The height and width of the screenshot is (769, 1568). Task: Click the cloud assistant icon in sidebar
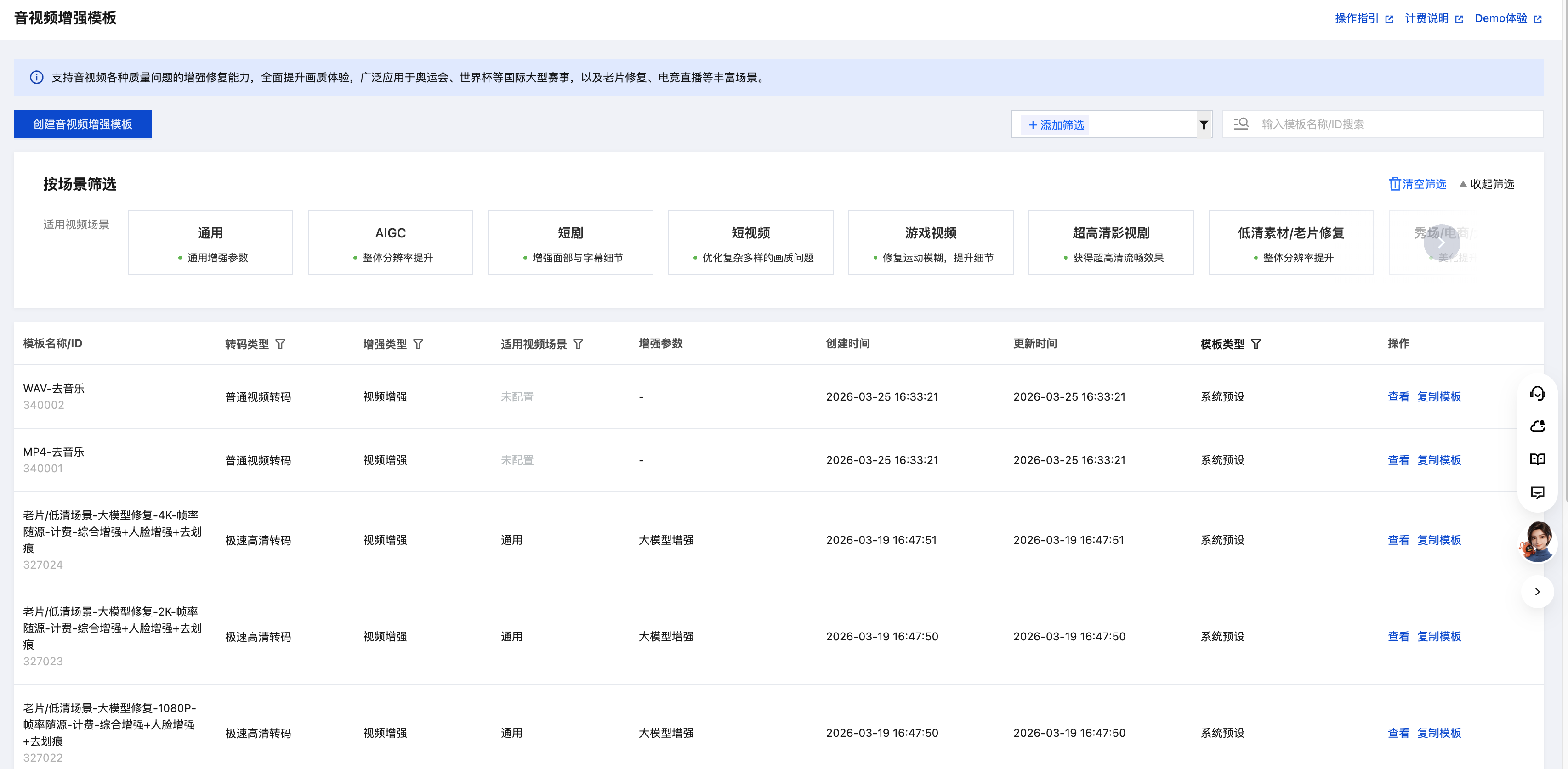(1537, 426)
